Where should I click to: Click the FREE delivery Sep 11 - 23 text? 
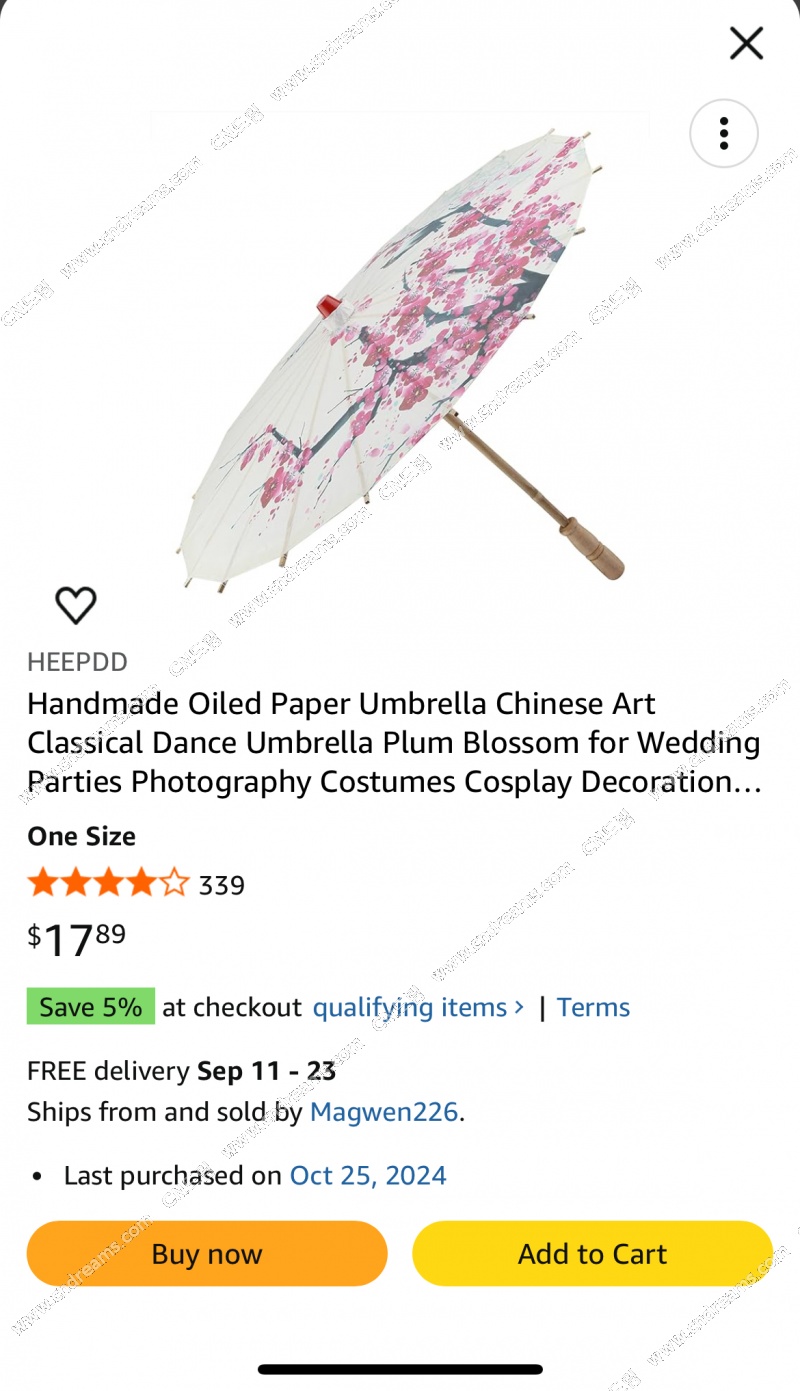[x=181, y=1071]
